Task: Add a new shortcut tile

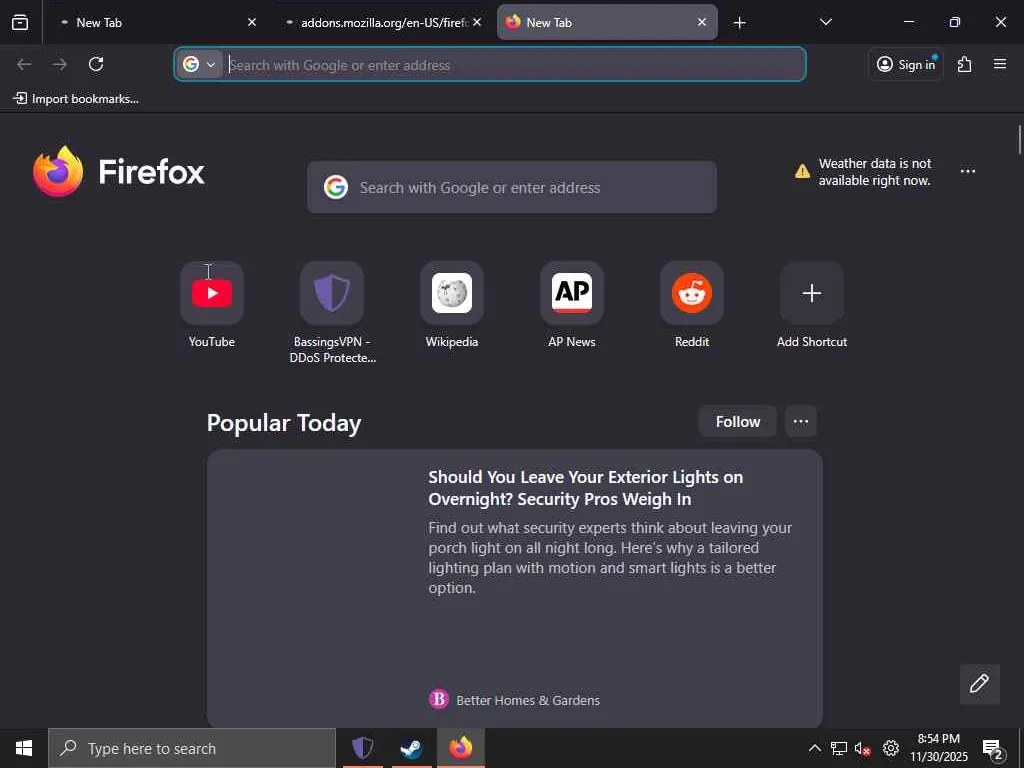Action: tap(812, 293)
